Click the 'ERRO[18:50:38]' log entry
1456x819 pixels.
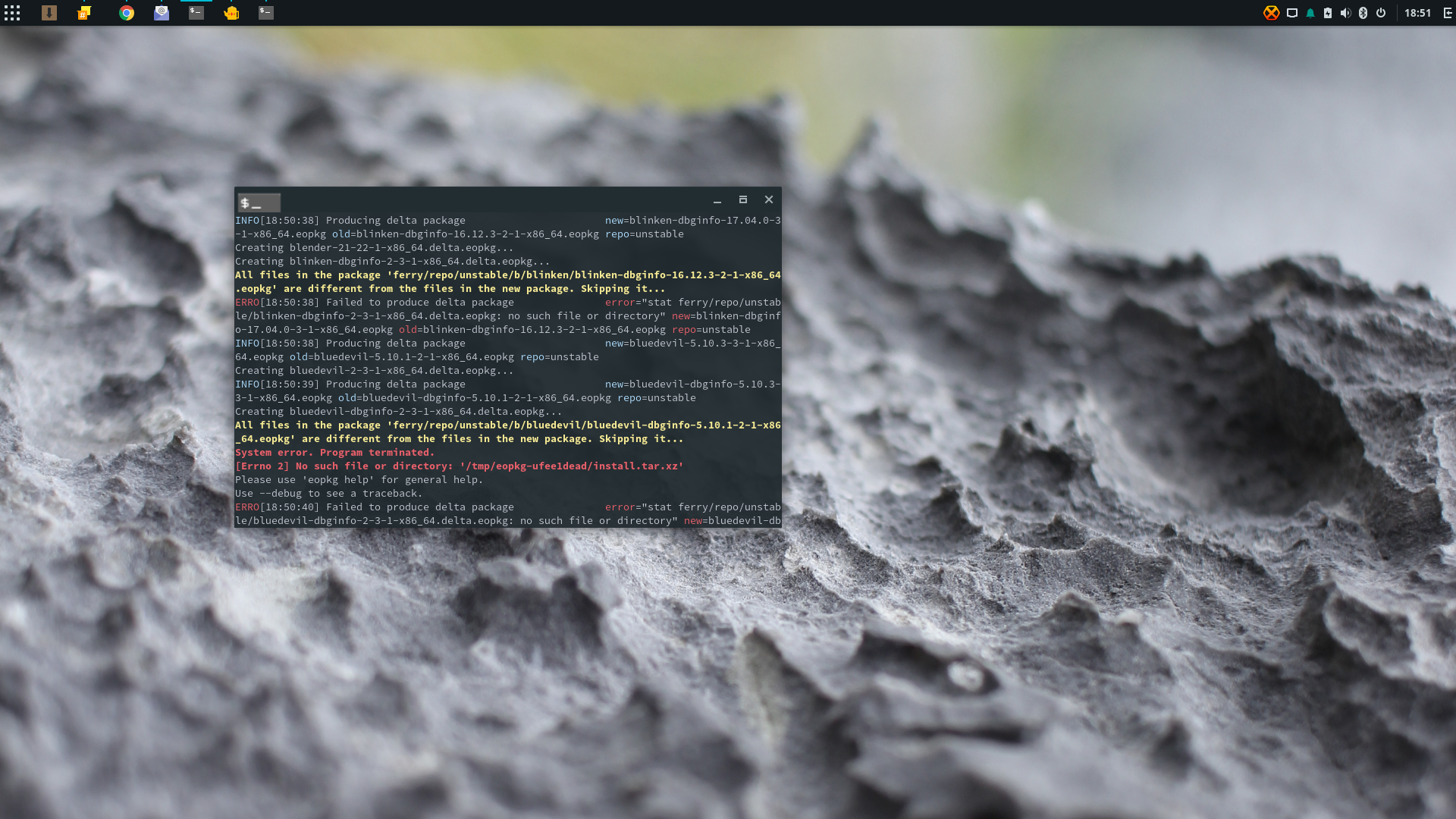click(507, 316)
